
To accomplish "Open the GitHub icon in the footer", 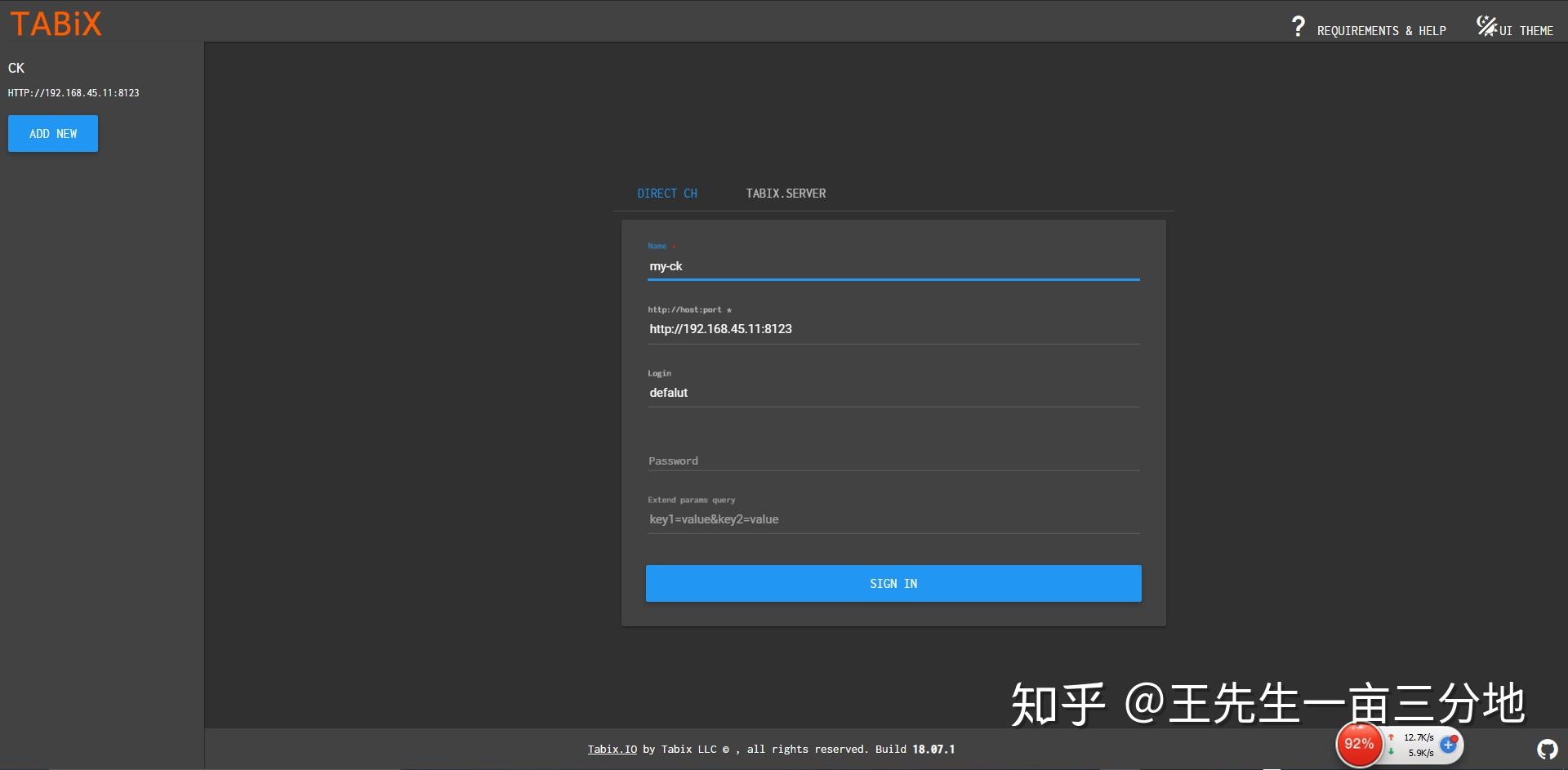I will click(1548, 748).
